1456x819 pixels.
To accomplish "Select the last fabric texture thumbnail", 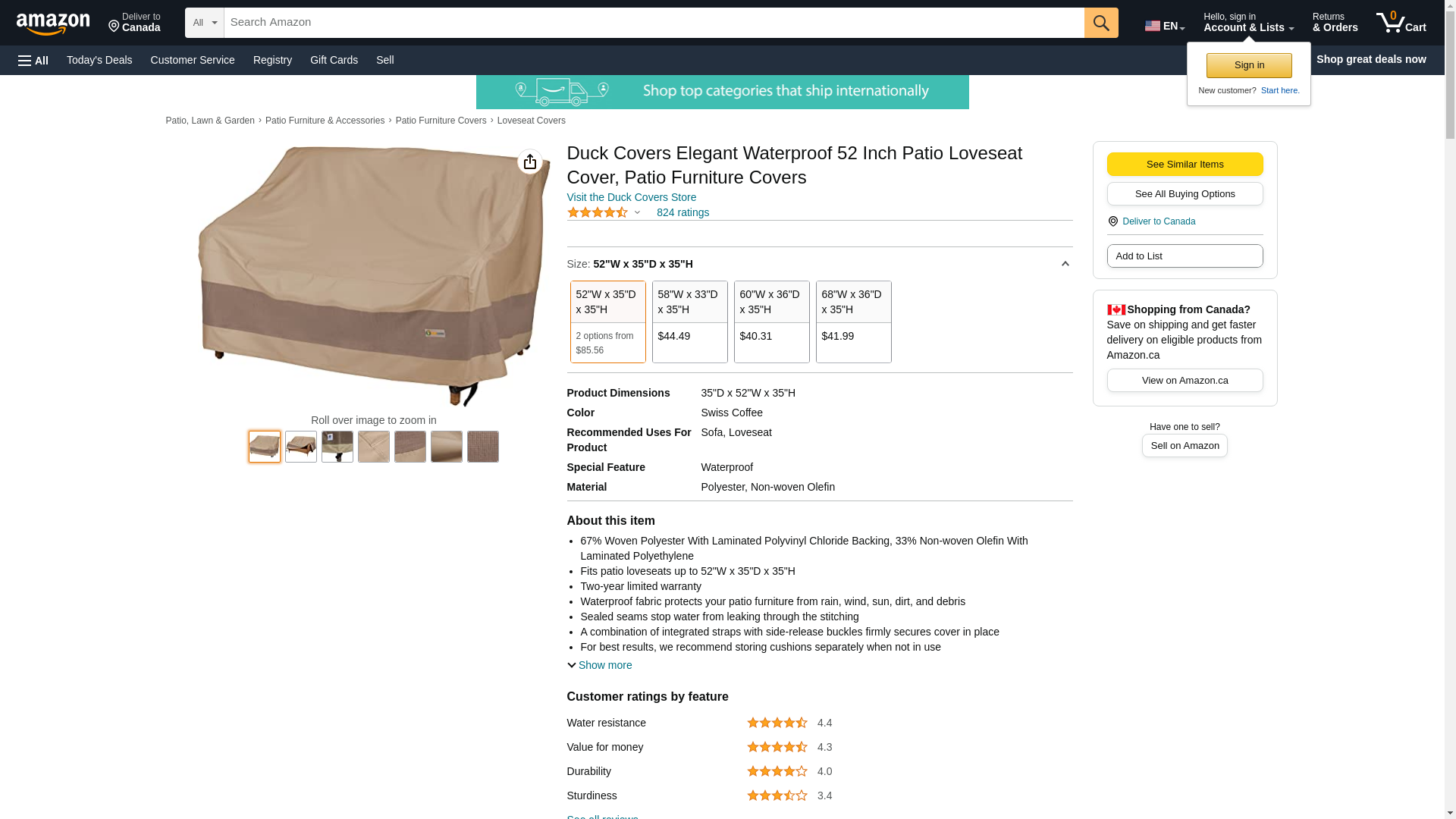I will [x=482, y=447].
